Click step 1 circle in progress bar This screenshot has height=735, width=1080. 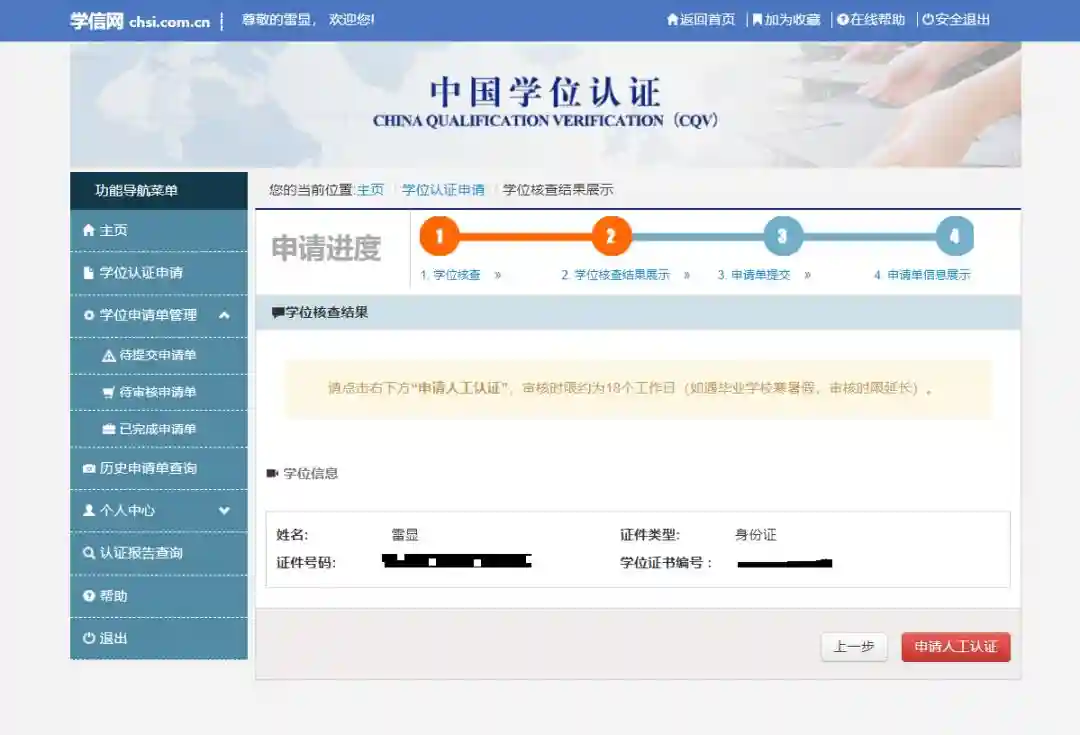tap(439, 236)
